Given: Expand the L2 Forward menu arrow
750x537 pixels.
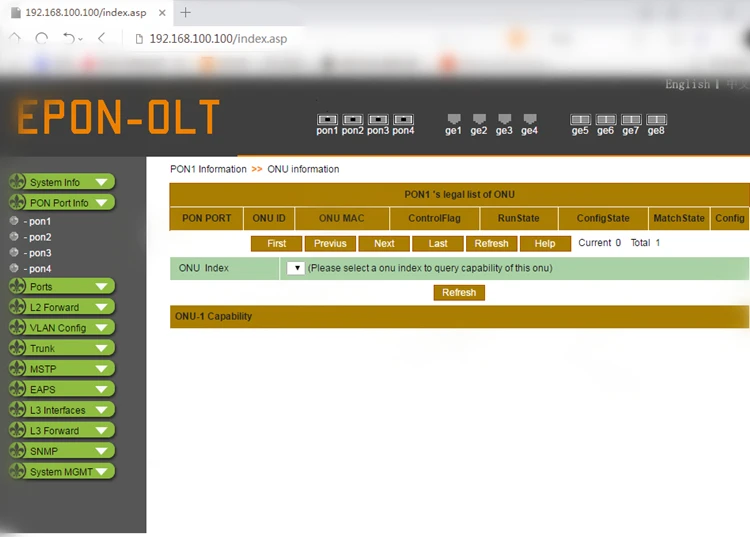Looking at the screenshot, I should [x=101, y=307].
